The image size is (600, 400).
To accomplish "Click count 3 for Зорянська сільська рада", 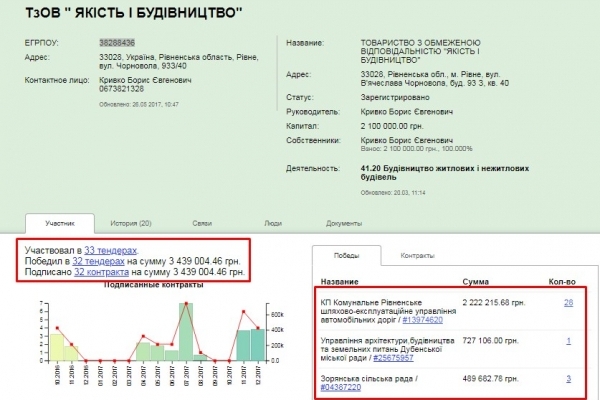I will (x=568, y=377).
